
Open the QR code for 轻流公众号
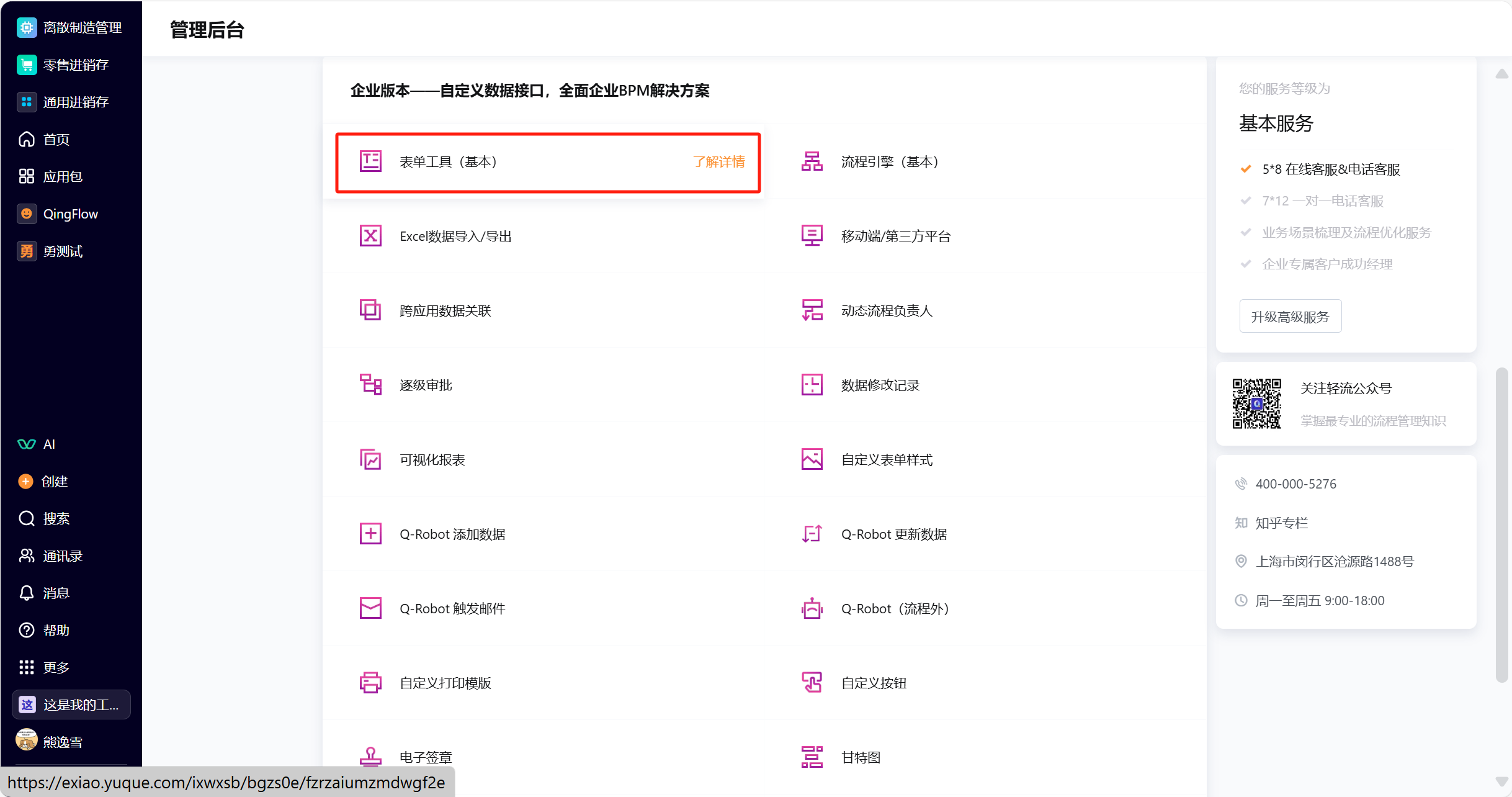[x=1256, y=404]
